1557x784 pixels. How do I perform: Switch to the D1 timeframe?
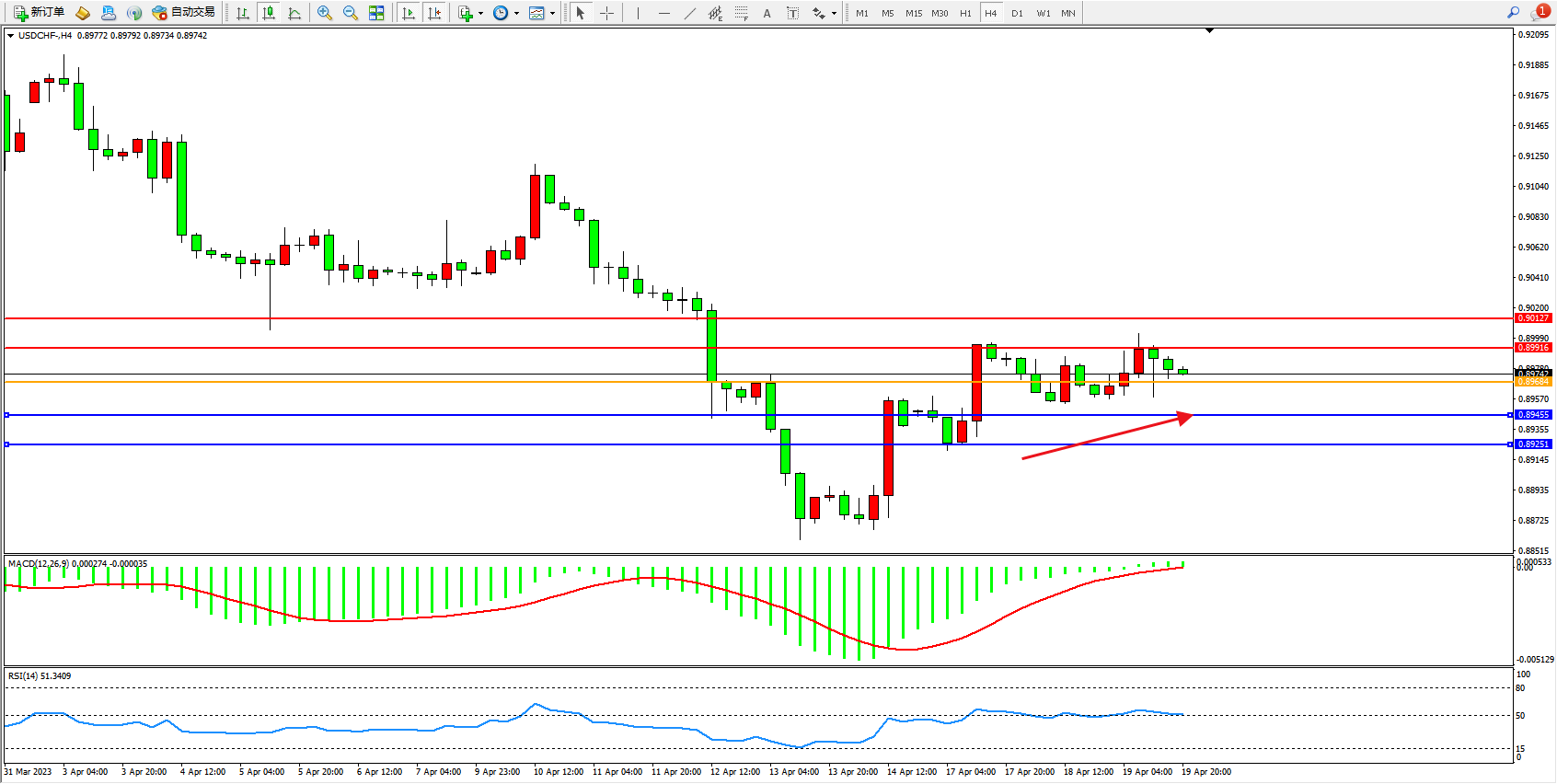(x=1017, y=13)
